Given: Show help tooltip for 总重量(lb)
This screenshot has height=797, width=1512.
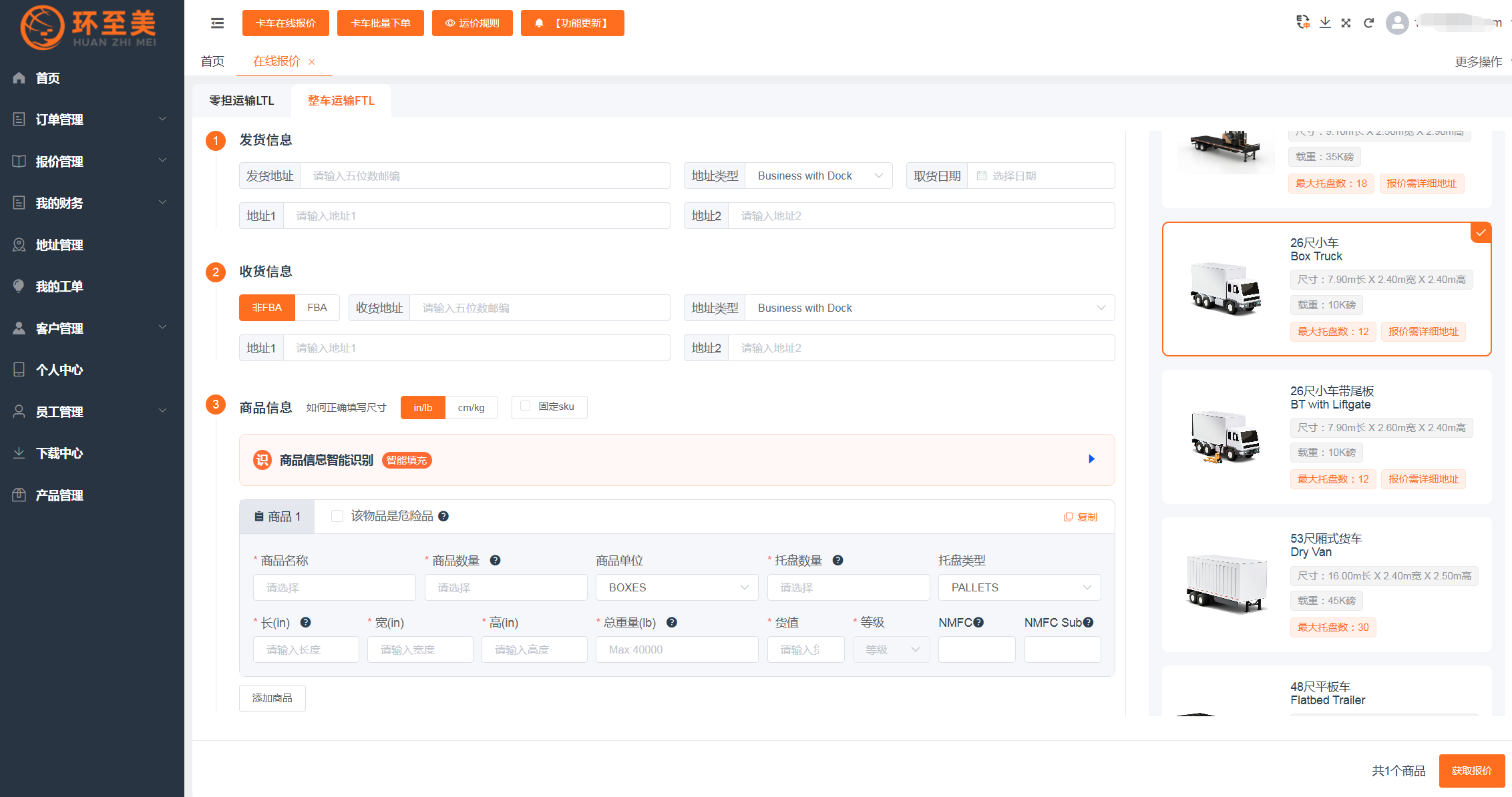Looking at the screenshot, I should coord(672,622).
